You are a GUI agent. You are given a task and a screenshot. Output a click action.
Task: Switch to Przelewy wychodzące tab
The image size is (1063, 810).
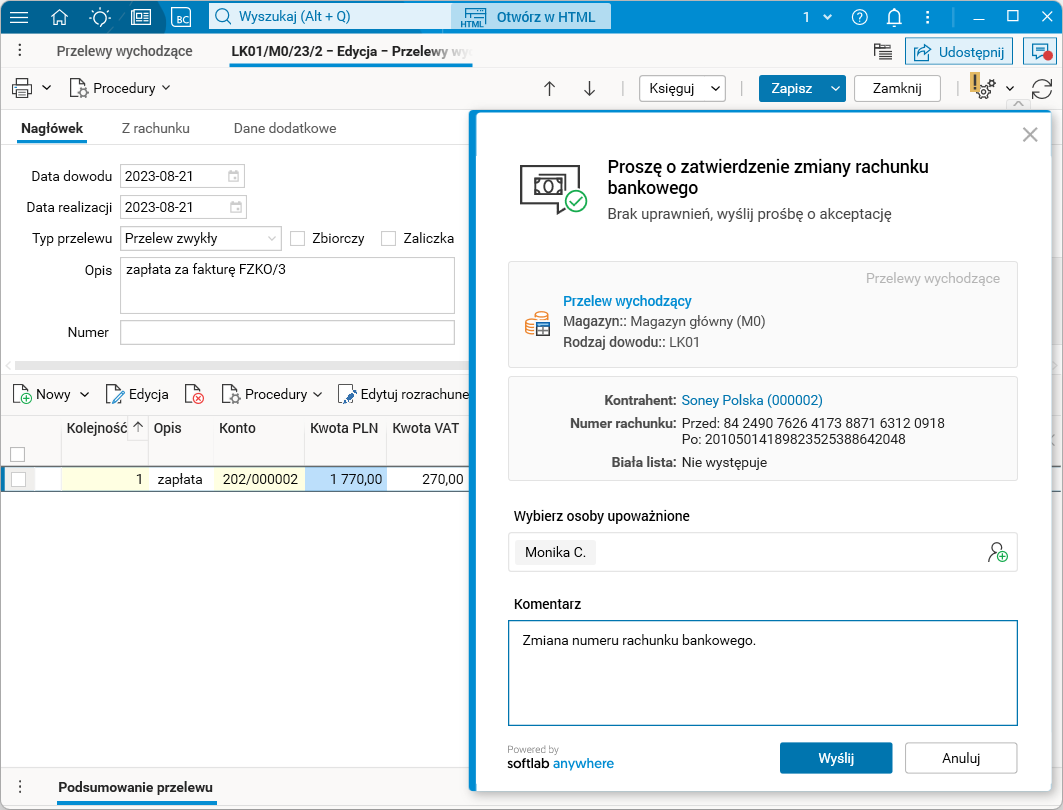(x=125, y=51)
